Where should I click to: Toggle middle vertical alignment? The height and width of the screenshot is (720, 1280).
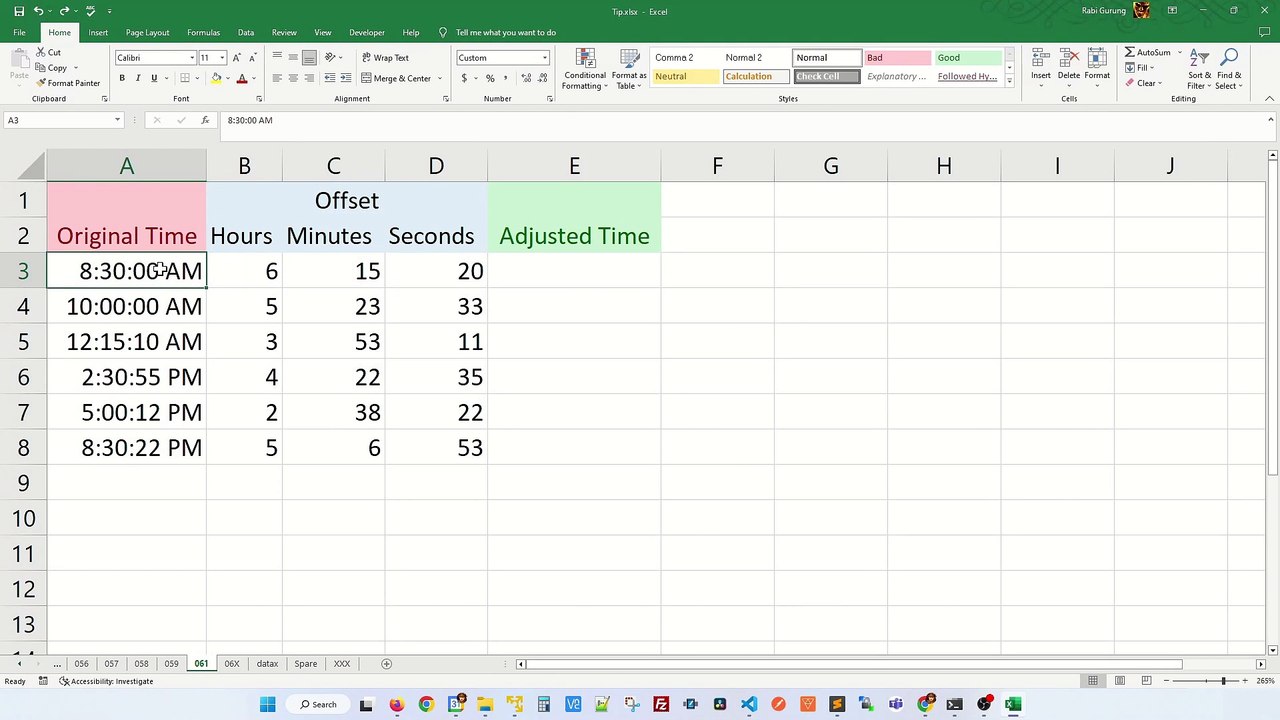coord(293,57)
